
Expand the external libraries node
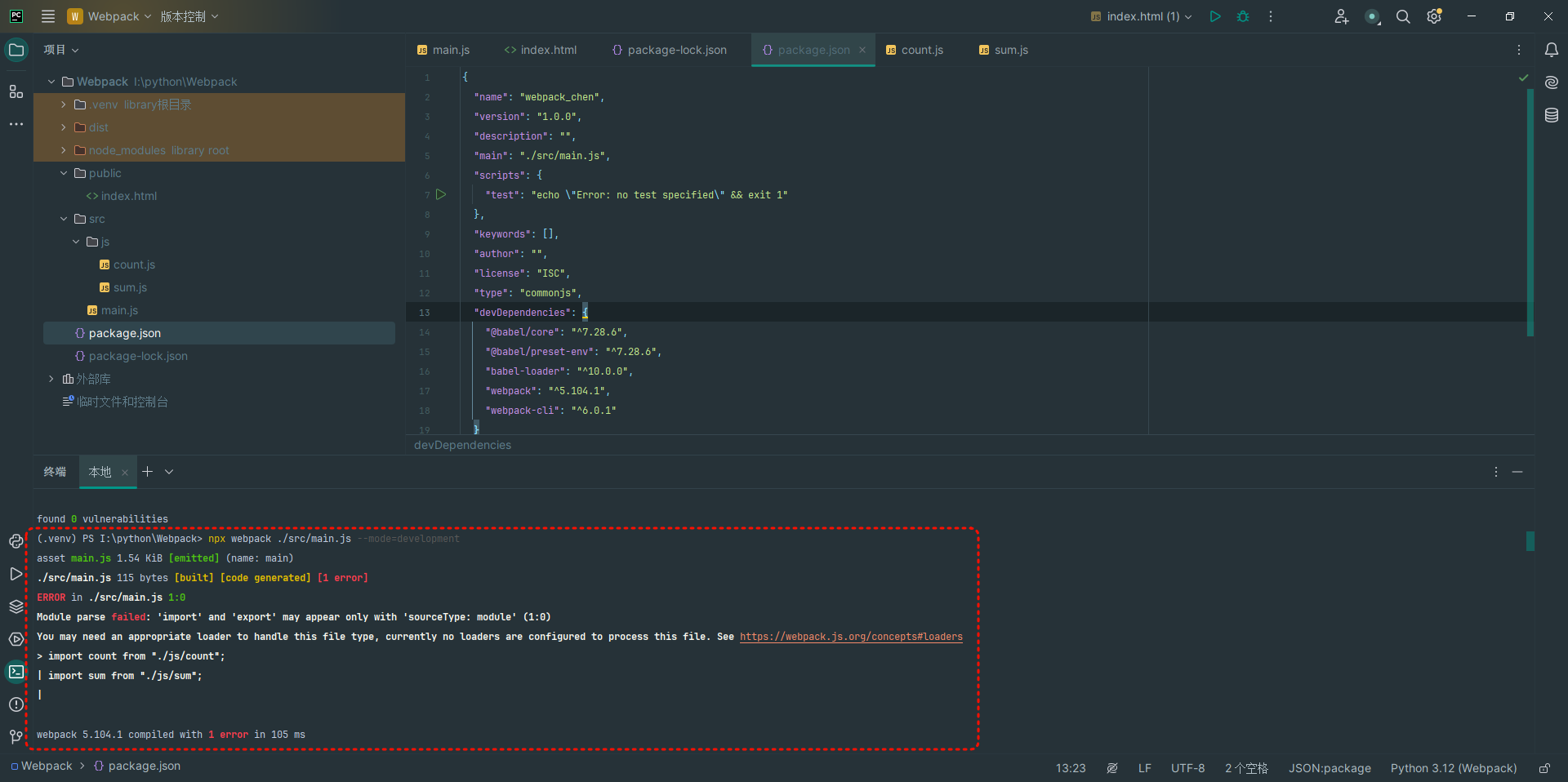(51, 379)
